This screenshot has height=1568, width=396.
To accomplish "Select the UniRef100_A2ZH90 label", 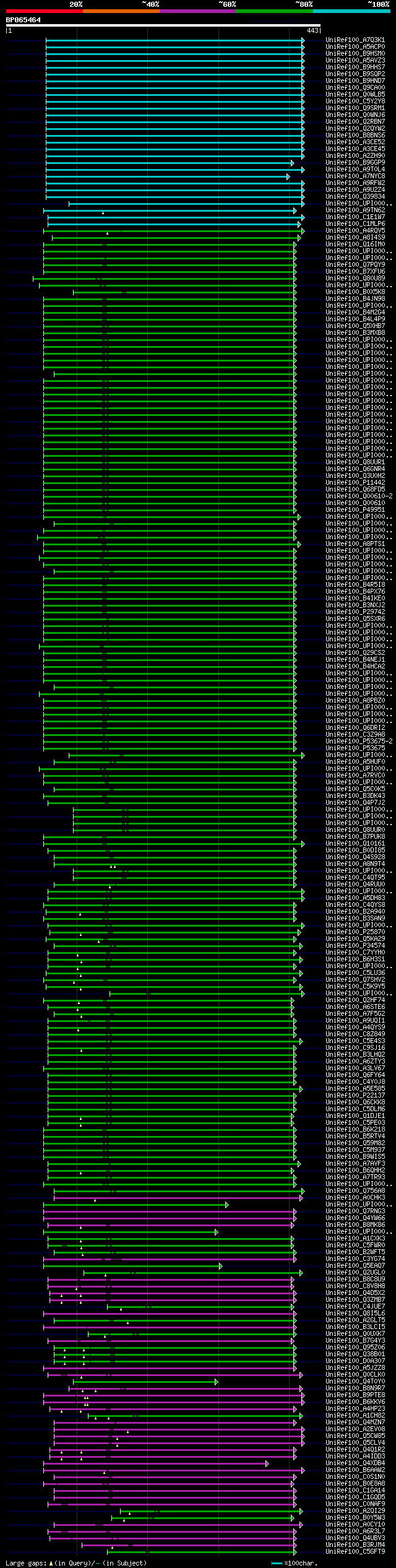I will coord(355,156).
